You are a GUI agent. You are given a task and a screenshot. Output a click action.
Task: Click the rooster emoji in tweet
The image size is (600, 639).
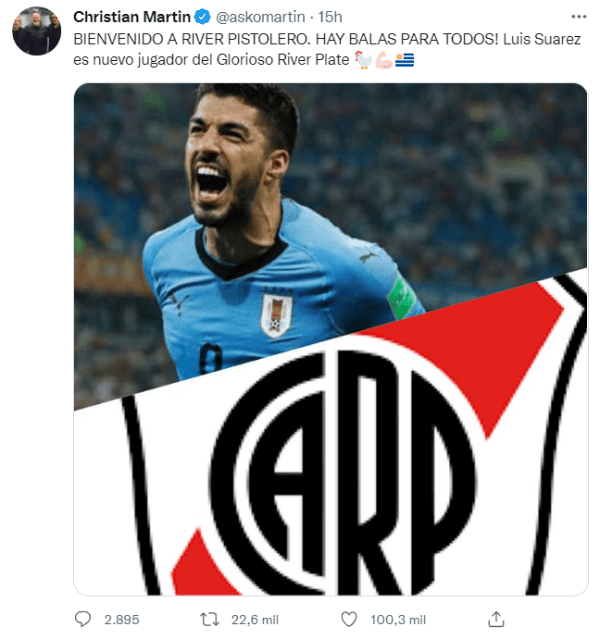(364, 60)
